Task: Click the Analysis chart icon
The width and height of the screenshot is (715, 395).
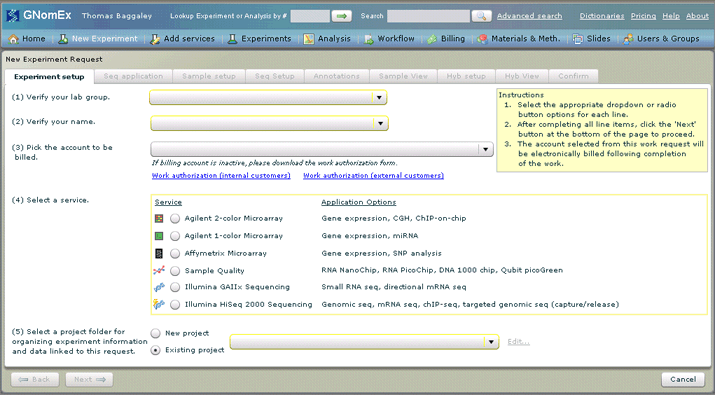Action: pyautogui.click(x=309, y=39)
